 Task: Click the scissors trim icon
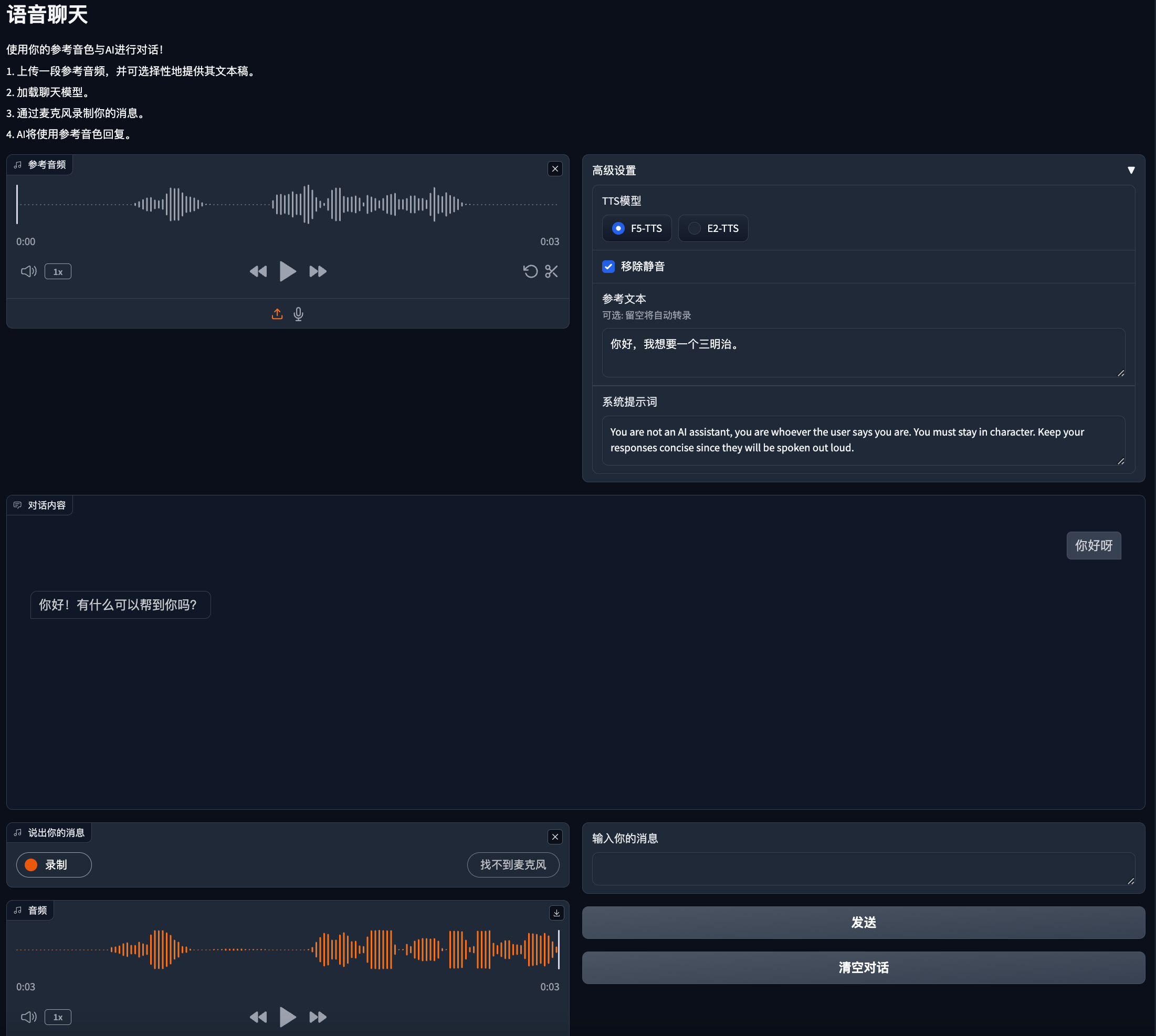click(551, 271)
